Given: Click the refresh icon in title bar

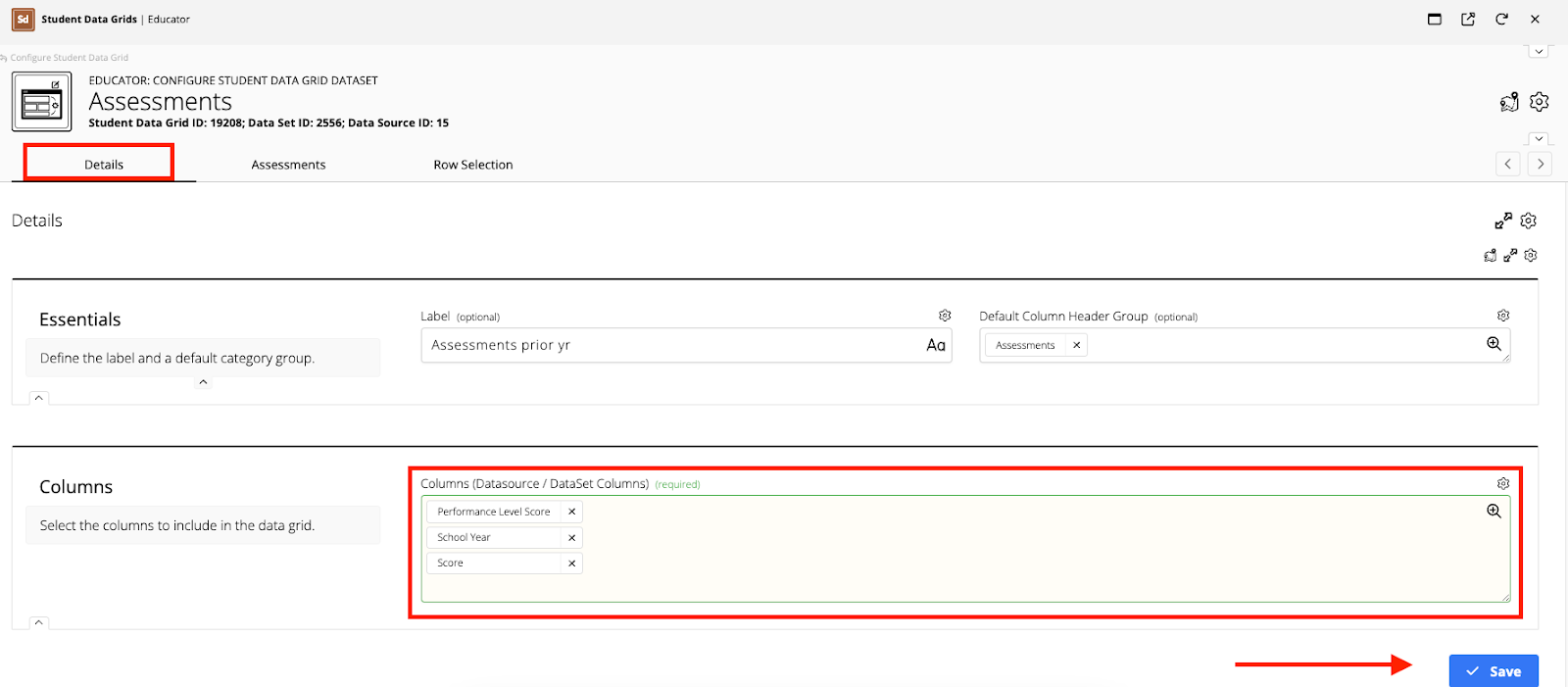Looking at the screenshot, I should 1501,19.
